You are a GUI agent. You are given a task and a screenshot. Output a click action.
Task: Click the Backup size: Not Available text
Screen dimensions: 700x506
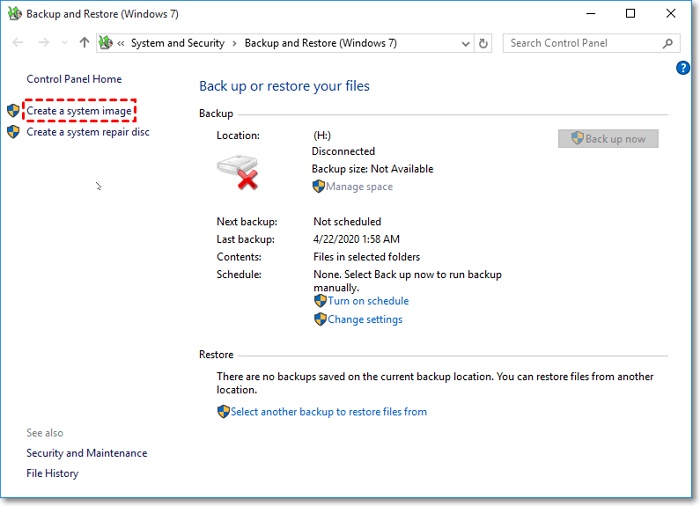click(x=372, y=169)
